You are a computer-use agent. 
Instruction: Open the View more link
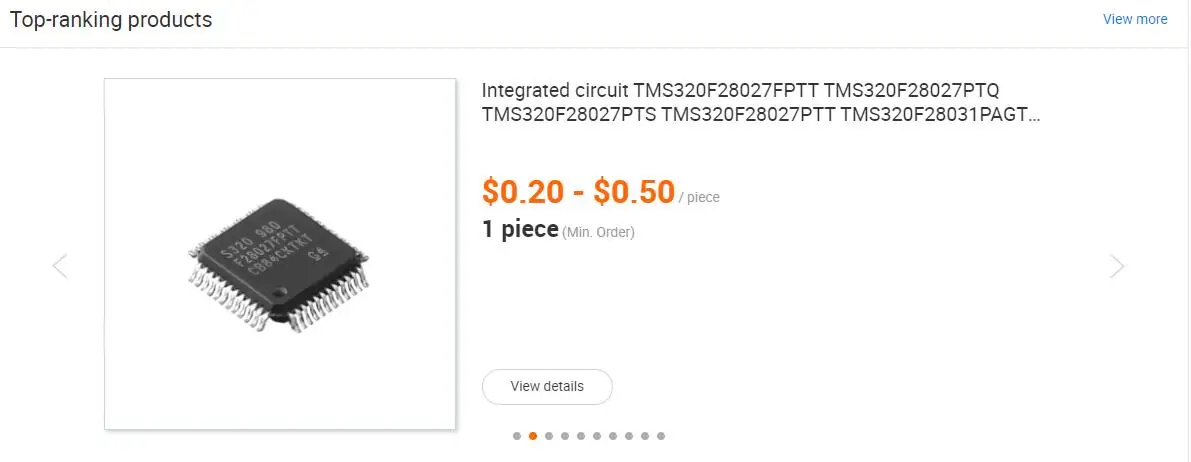[x=1135, y=19]
